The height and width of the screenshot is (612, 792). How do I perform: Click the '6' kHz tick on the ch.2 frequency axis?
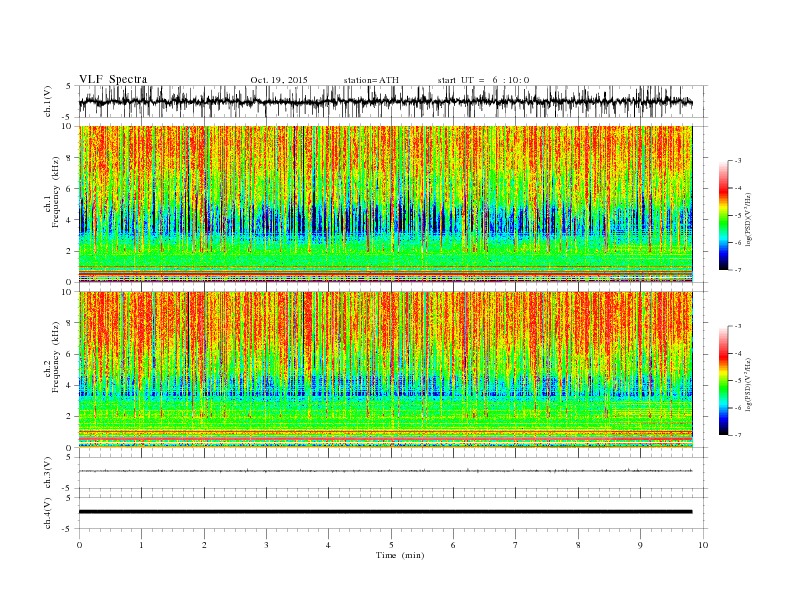(69, 354)
